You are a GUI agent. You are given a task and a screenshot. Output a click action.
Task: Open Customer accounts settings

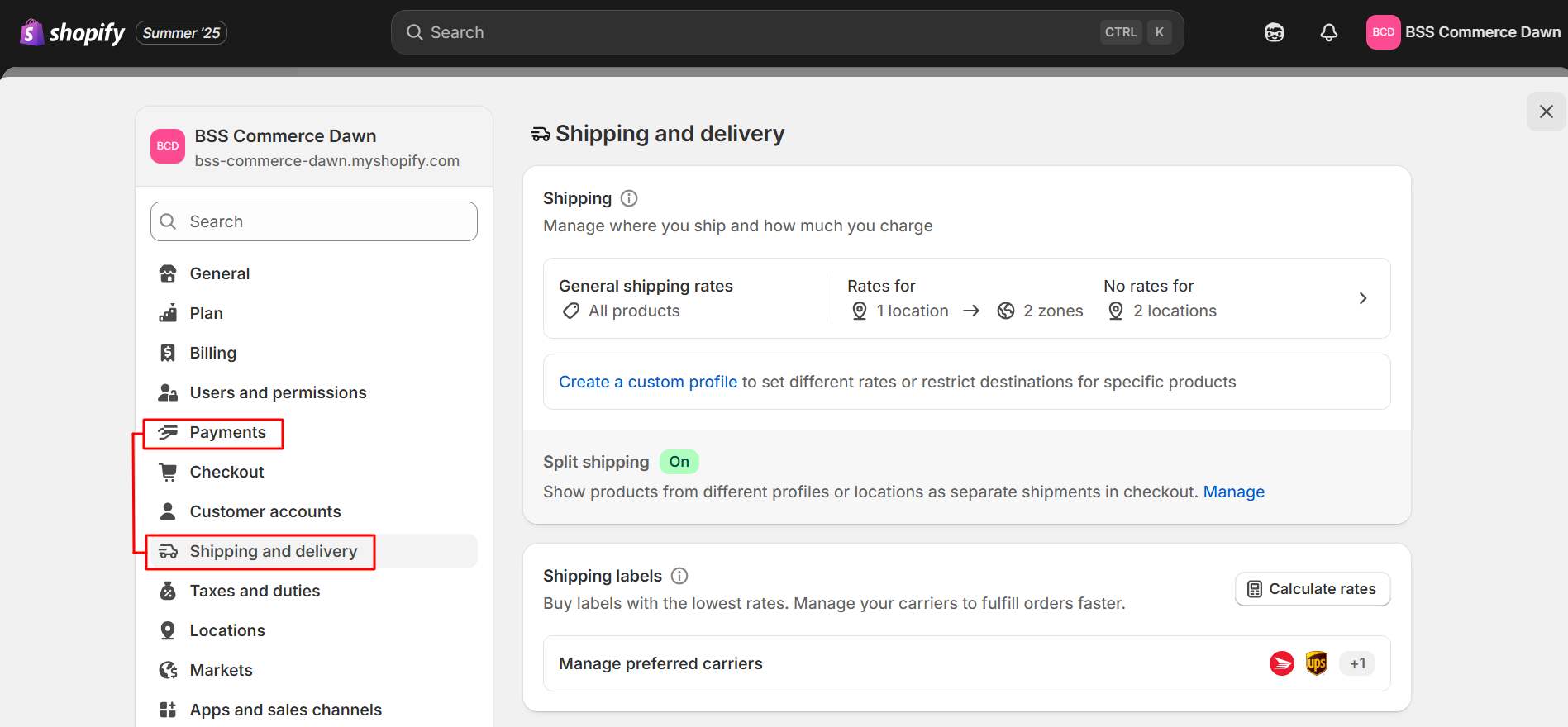point(314,511)
